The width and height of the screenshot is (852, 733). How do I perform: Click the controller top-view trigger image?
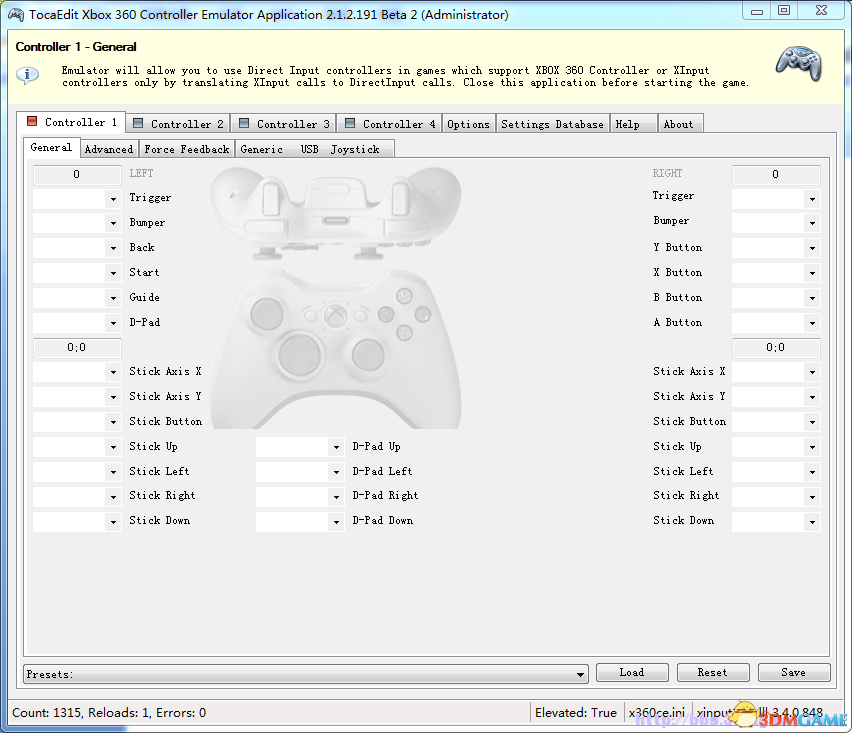(x=336, y=212)
